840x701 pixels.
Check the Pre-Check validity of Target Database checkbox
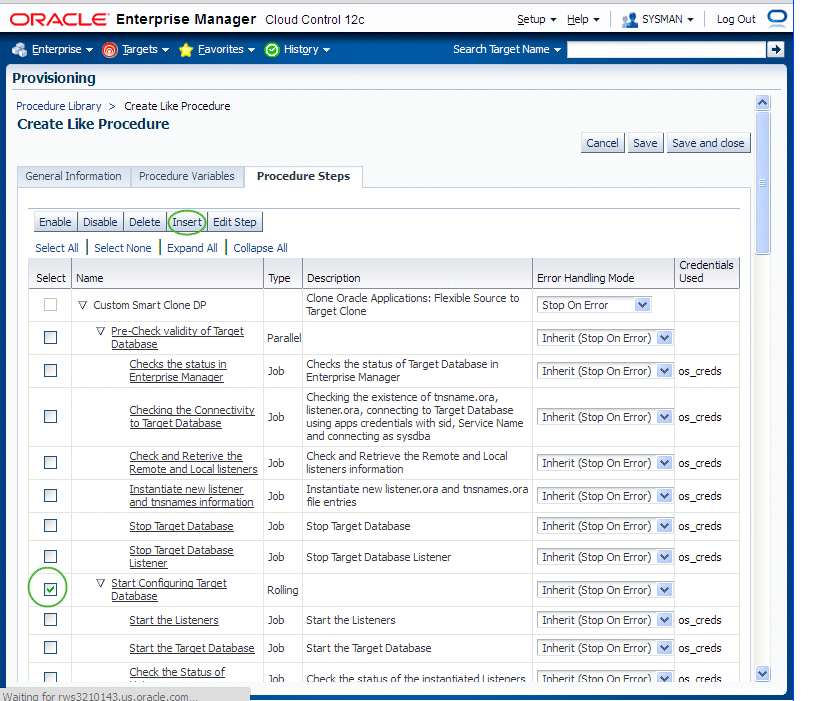pos(50,337)
